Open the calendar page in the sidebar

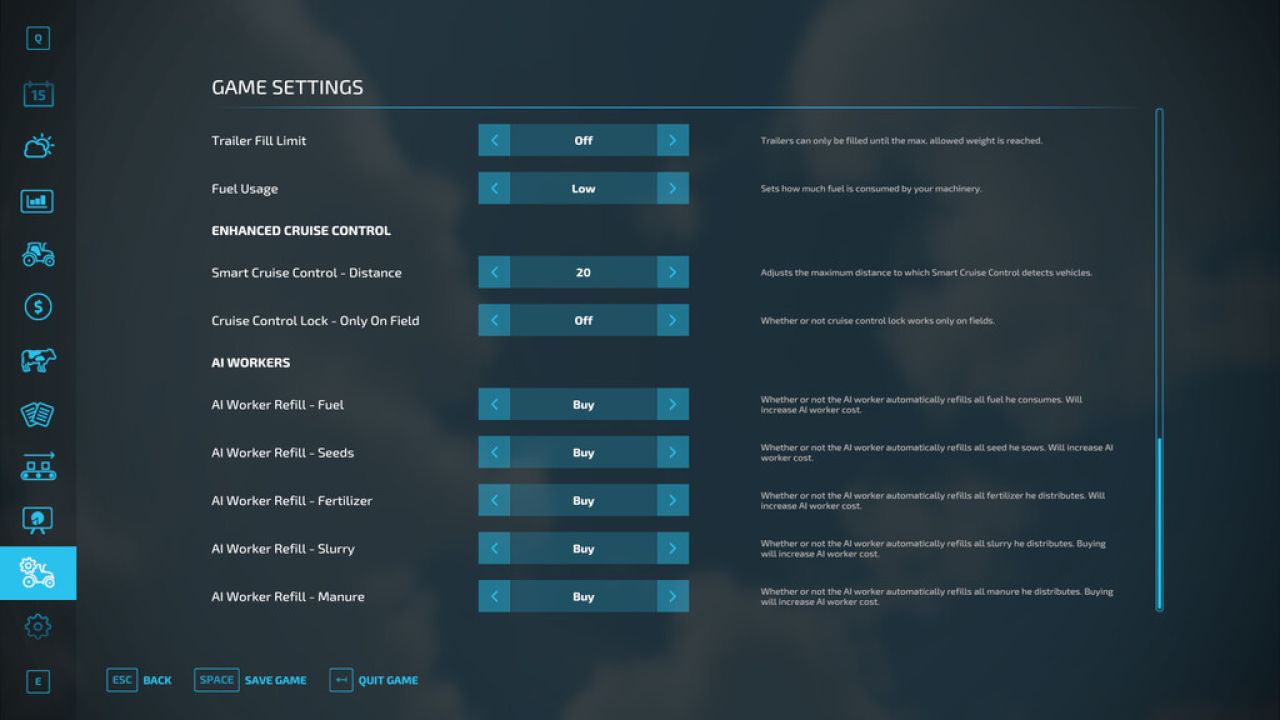38,94
